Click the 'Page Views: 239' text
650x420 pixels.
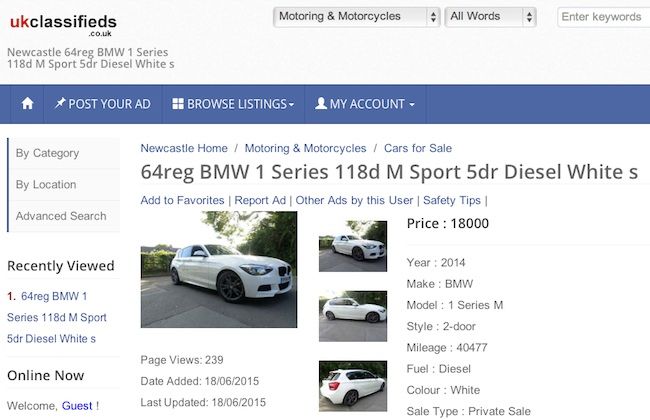[182, 360]
